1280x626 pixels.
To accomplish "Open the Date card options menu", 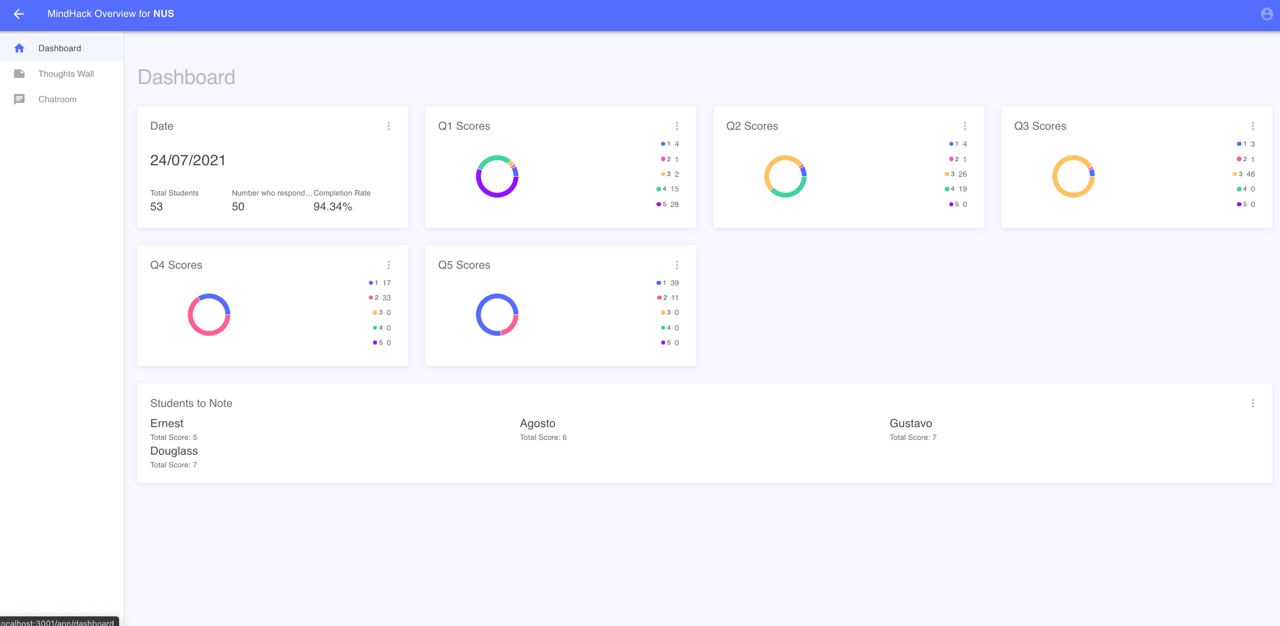I will 389,126.
